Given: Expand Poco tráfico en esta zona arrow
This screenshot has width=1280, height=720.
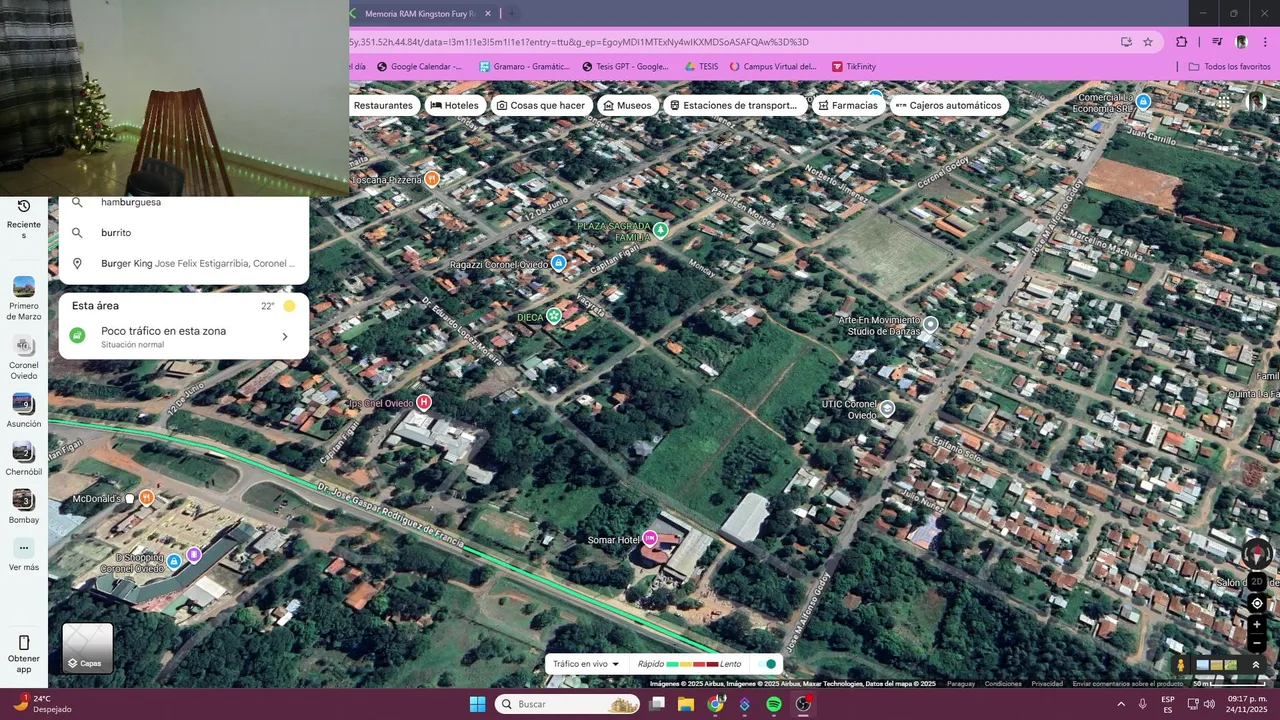Looking at the screenshot, I should click(x=284, y=337).
